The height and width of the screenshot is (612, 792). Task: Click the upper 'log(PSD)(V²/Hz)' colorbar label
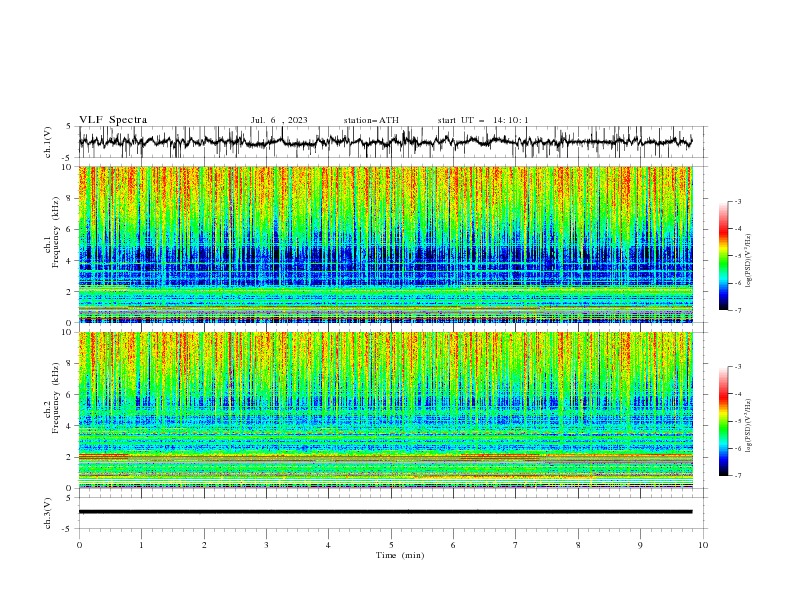(749, 261)
